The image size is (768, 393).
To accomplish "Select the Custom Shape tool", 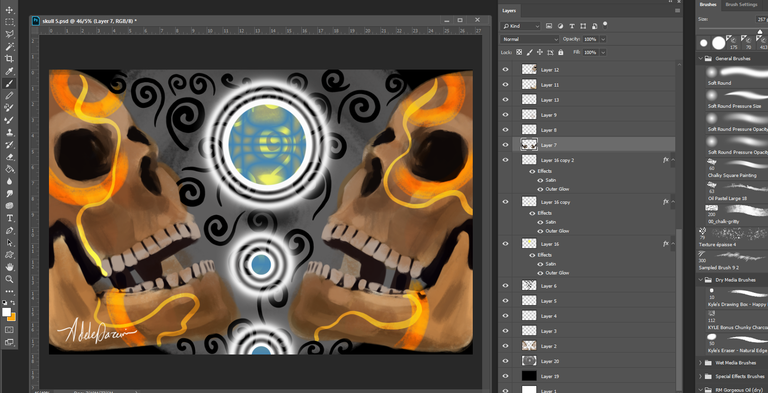I will tap(9, 255).
